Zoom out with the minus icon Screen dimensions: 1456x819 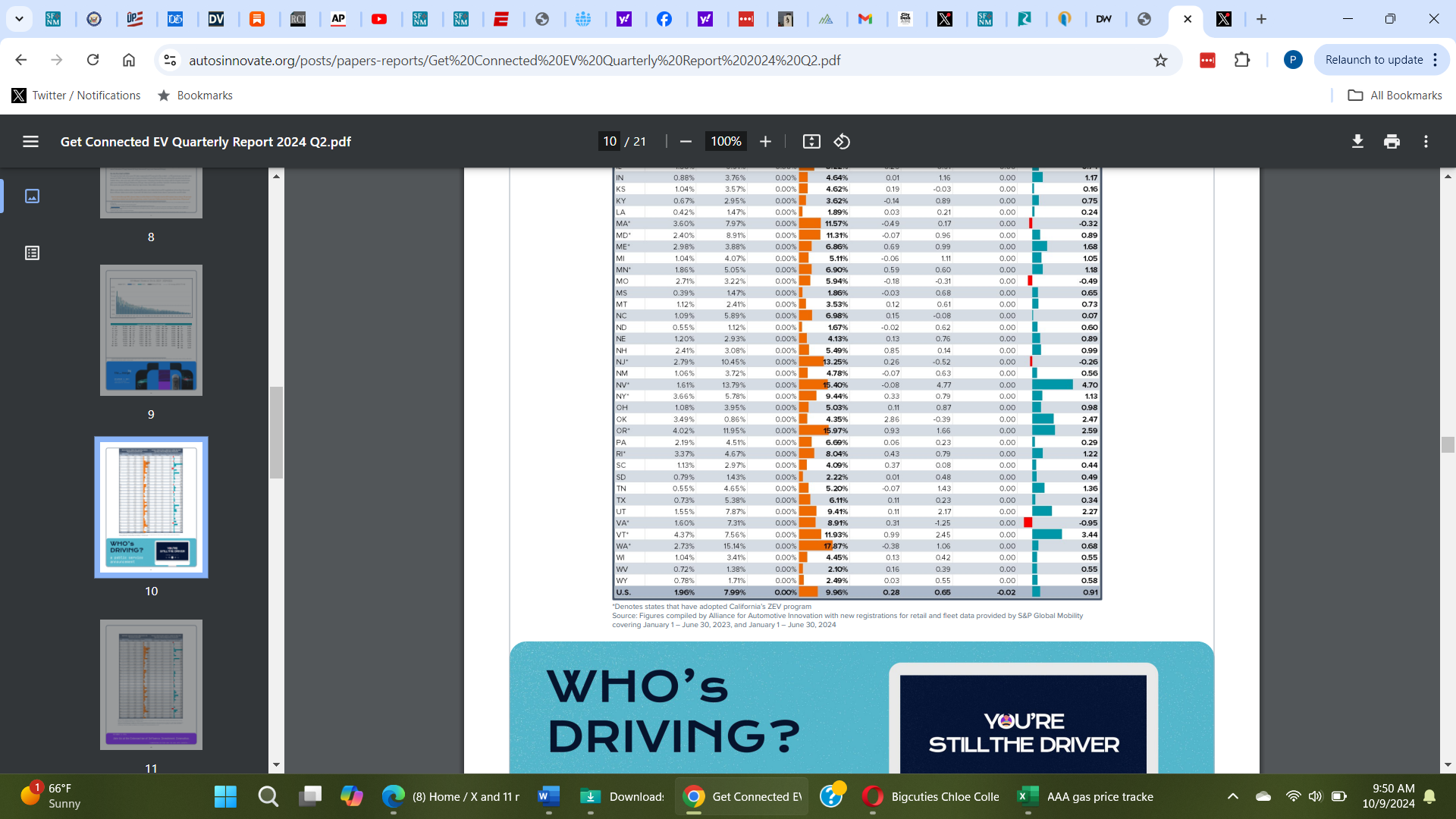686,142
